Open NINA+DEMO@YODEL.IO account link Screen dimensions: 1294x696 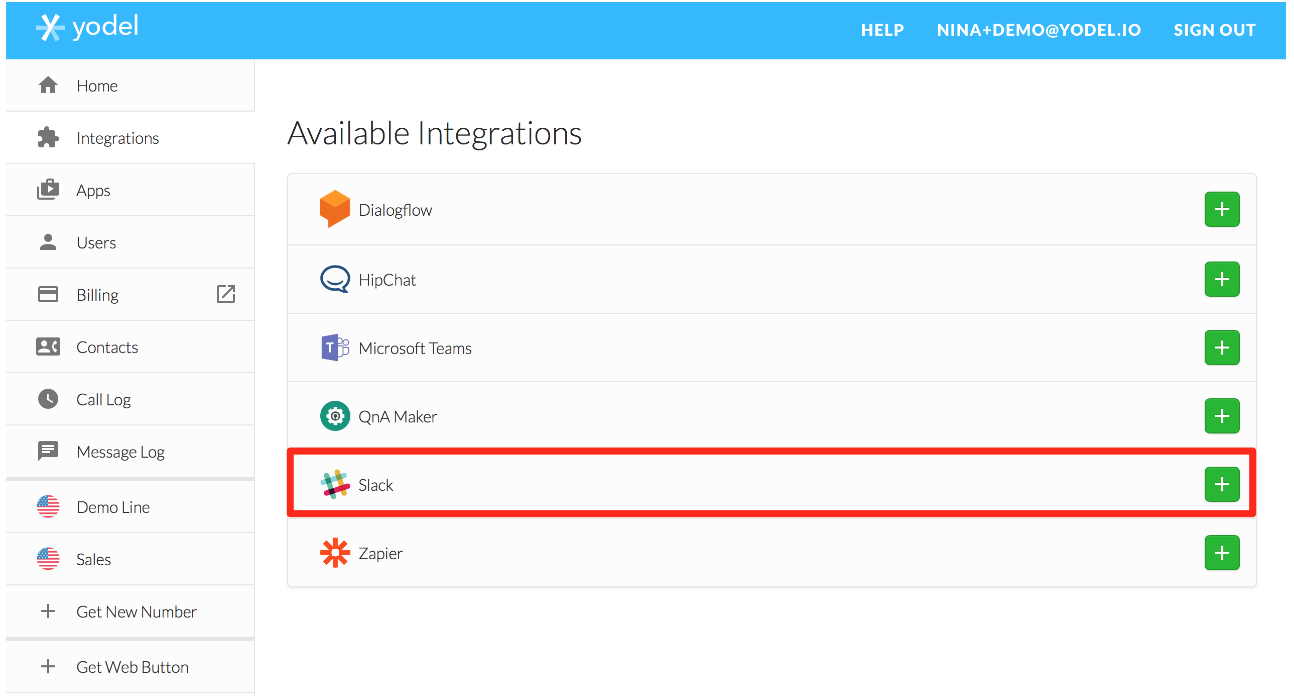tap(1039, 30)
